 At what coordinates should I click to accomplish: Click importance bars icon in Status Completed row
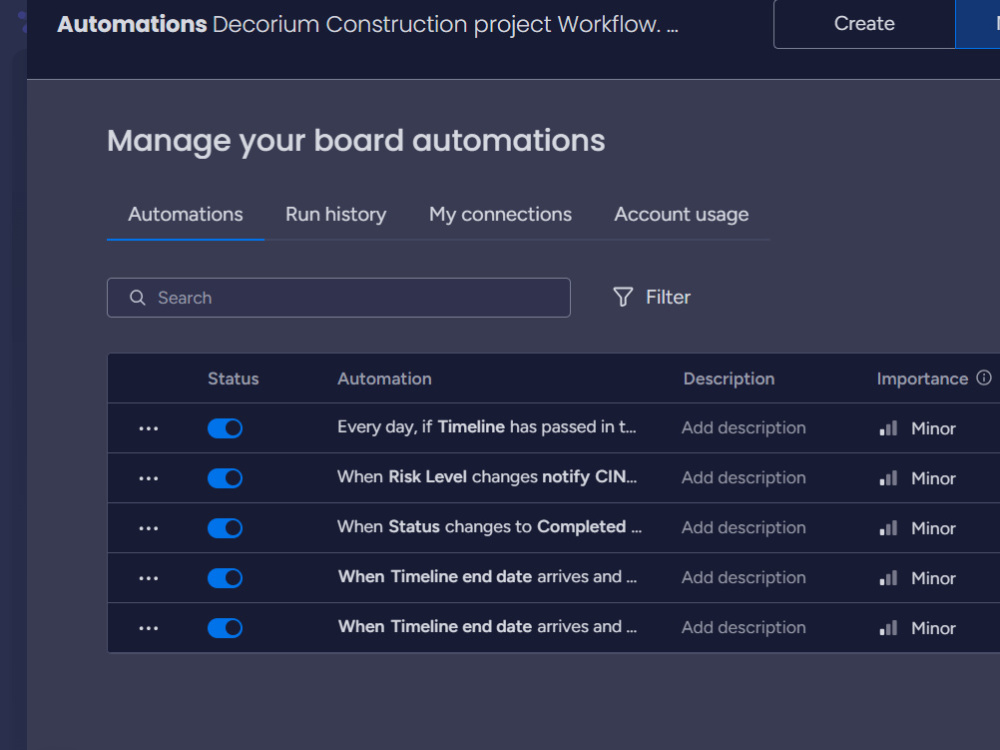(x=888, y=527)
